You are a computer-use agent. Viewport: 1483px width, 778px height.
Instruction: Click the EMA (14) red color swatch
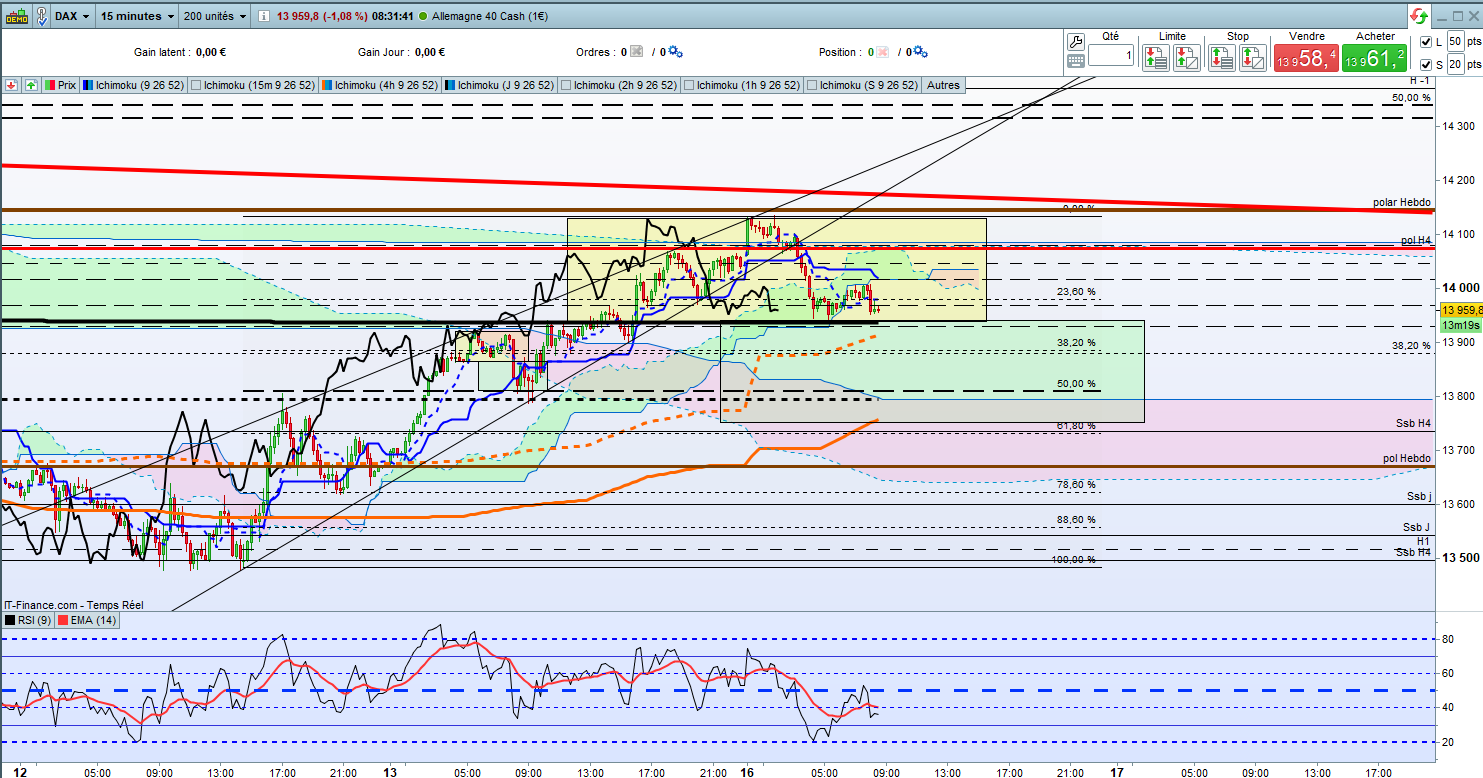(x=62, y=621)
